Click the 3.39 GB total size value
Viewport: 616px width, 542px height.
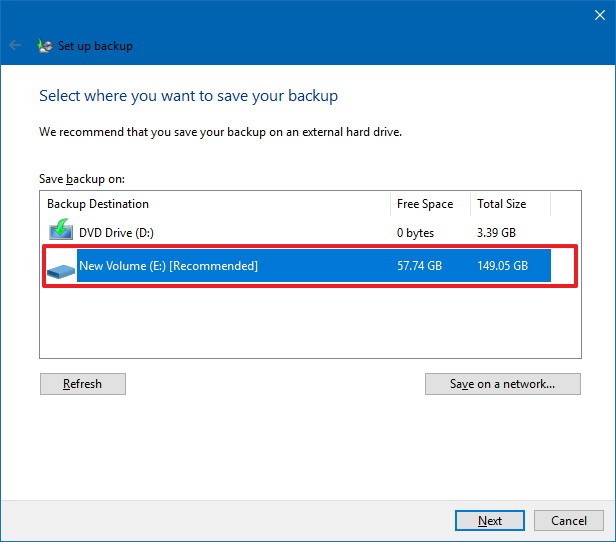(x=496, y=233)
